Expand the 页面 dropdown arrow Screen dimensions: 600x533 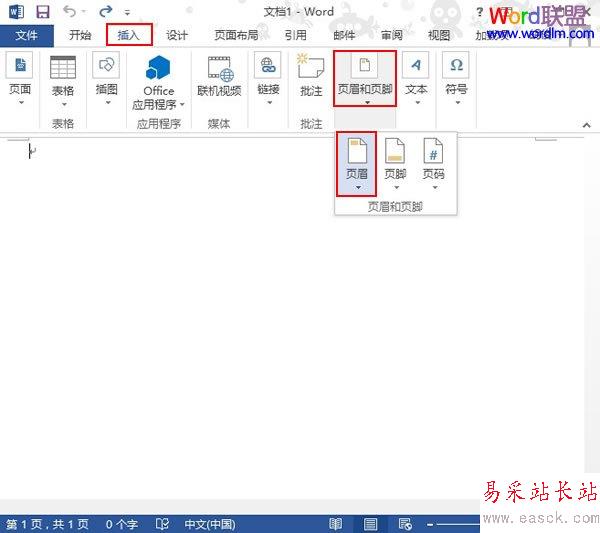tap(21, 103)
